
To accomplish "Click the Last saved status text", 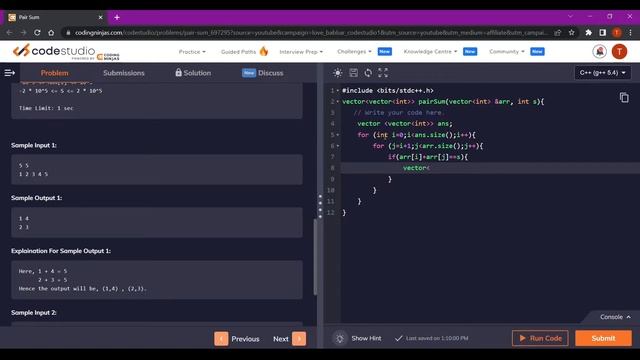I will [x=437, y=338].
